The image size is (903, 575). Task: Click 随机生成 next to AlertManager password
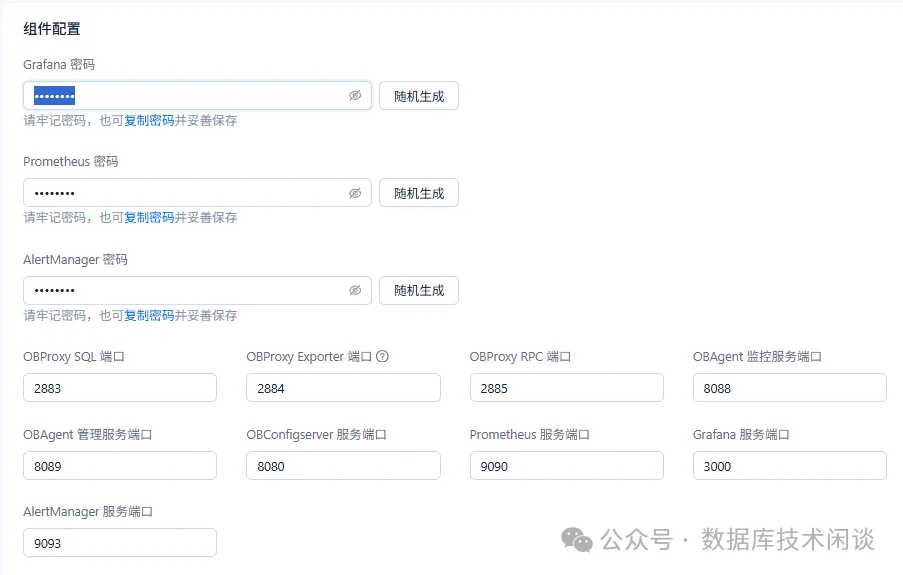tap(419, 290)
